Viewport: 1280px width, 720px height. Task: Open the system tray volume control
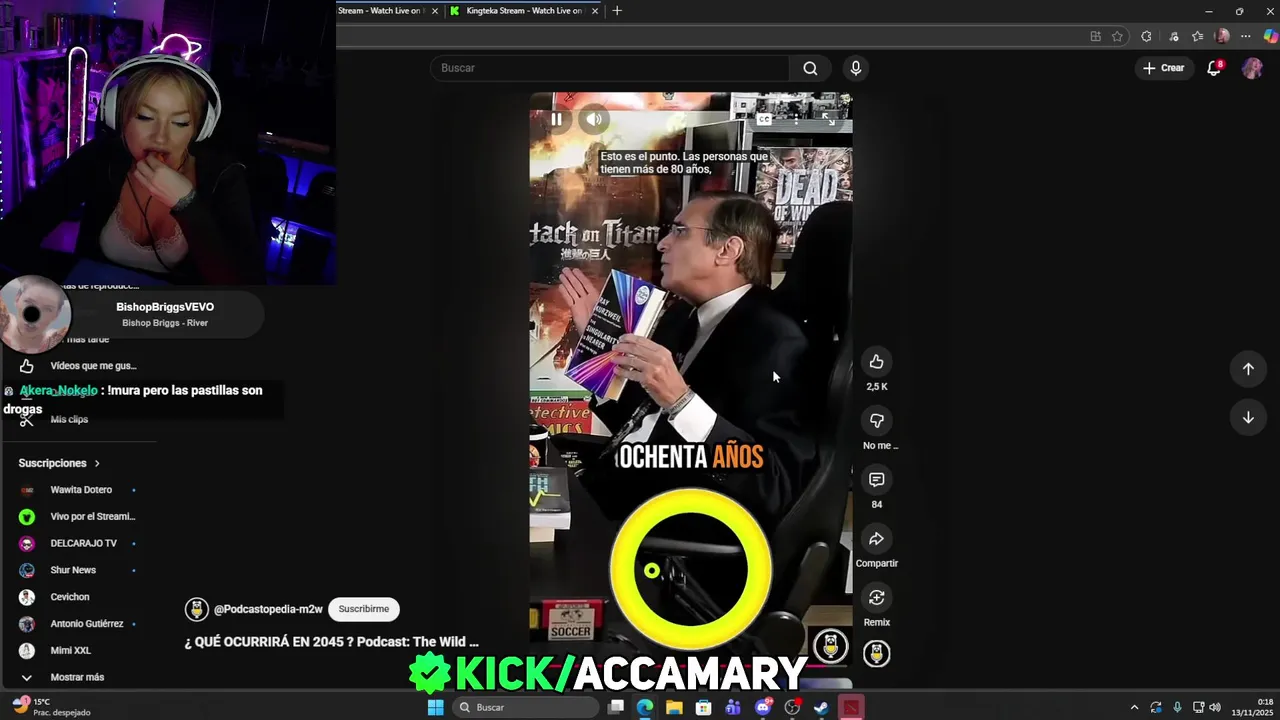1215,707
